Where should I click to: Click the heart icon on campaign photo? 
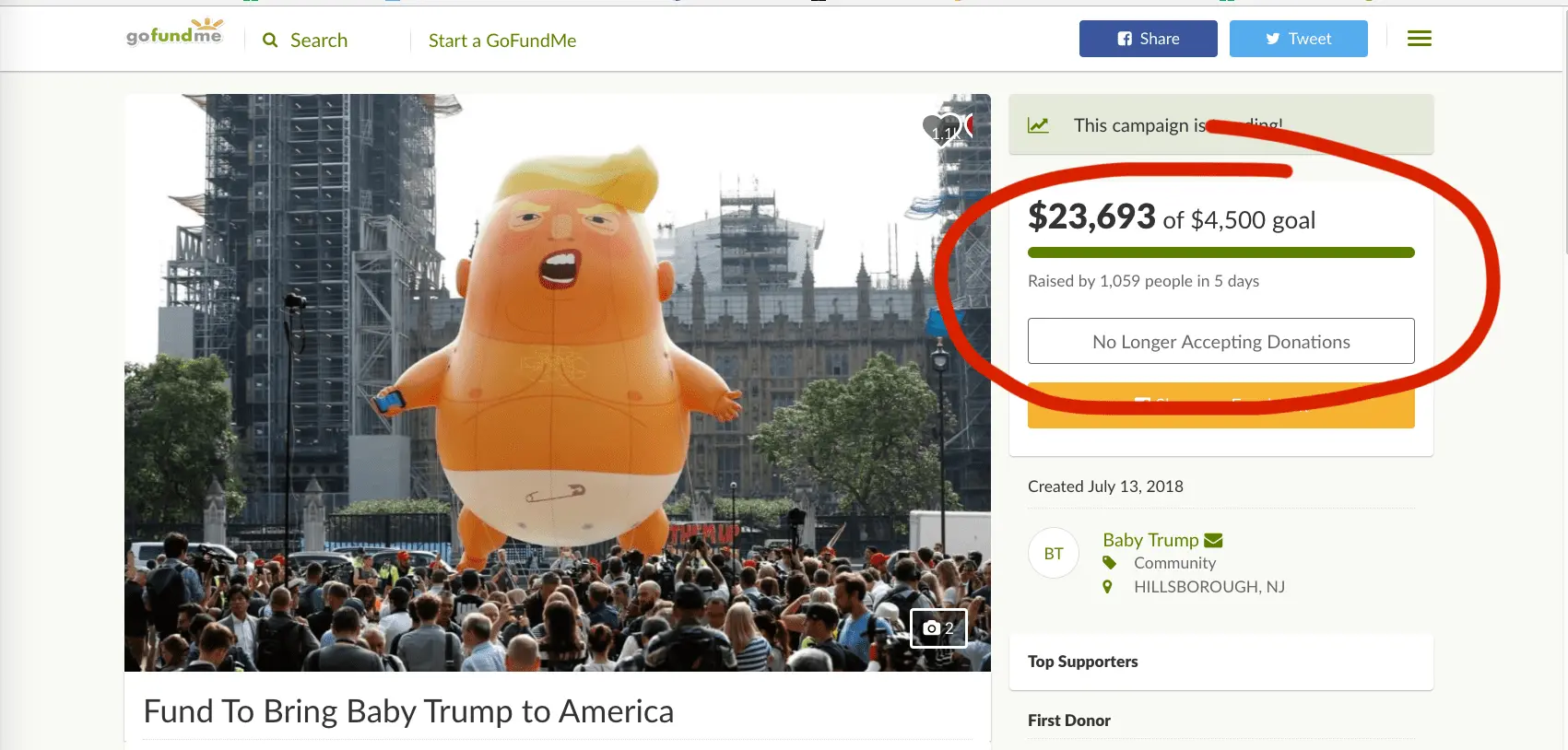(x=941, y=129)
